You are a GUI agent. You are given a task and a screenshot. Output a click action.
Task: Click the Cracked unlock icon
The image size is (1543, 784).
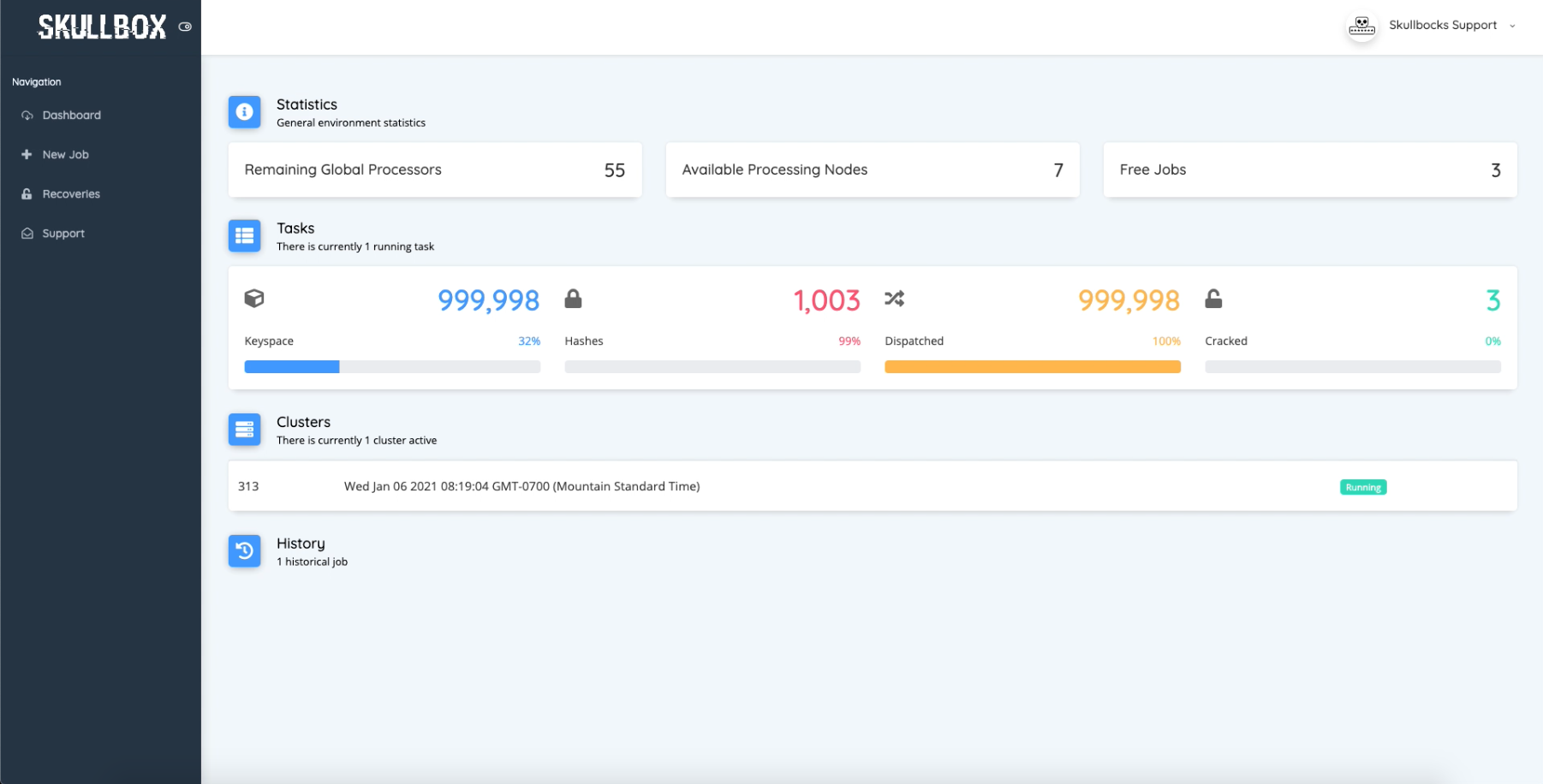pyautogui.click(x=1213, y=299)
